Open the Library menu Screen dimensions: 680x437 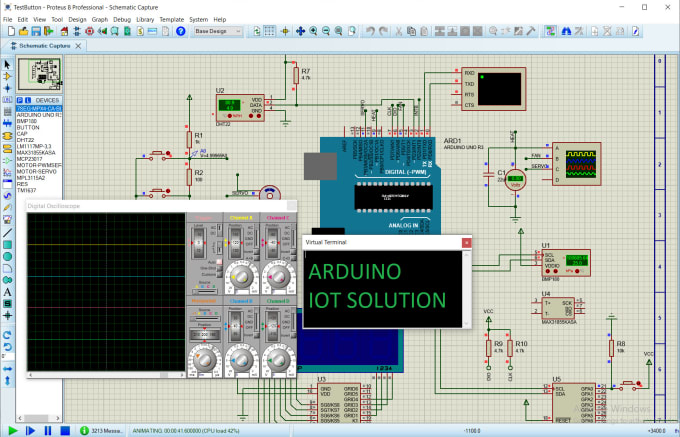tap(145, 20)
